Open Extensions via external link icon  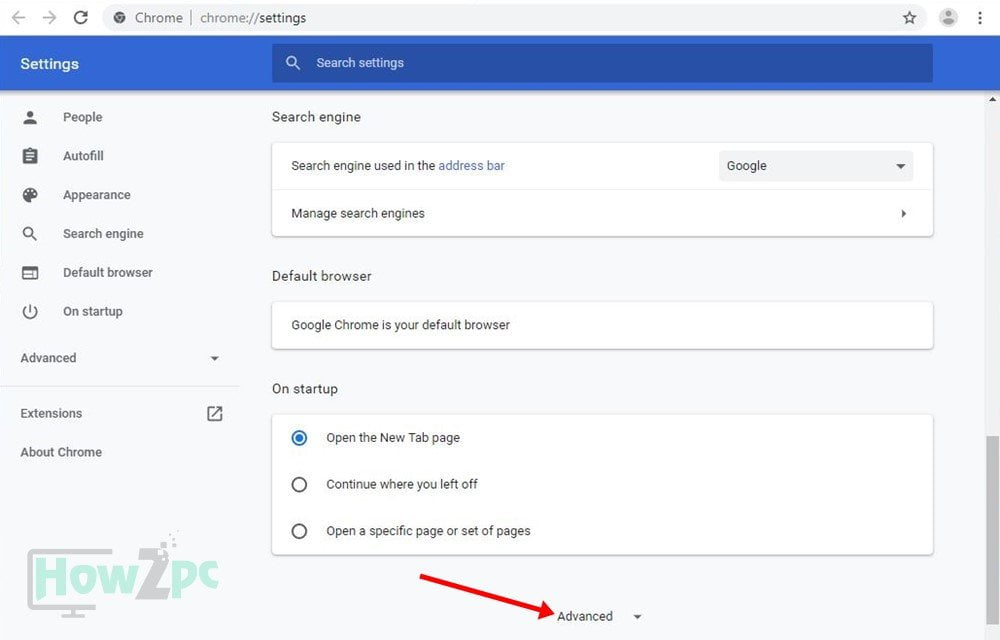(215, 414)
